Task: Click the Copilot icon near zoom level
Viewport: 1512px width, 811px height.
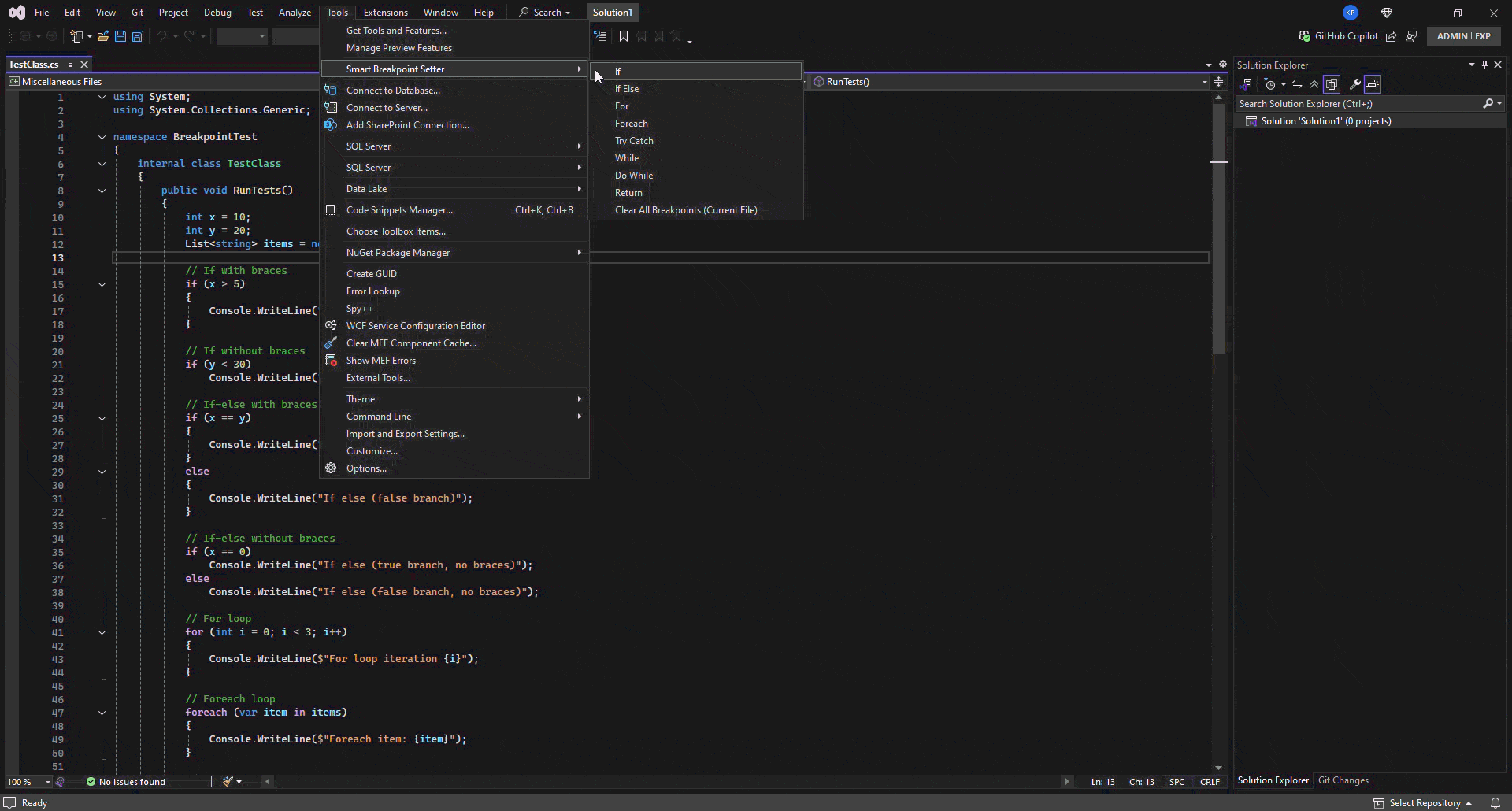Action: point(60,782)
